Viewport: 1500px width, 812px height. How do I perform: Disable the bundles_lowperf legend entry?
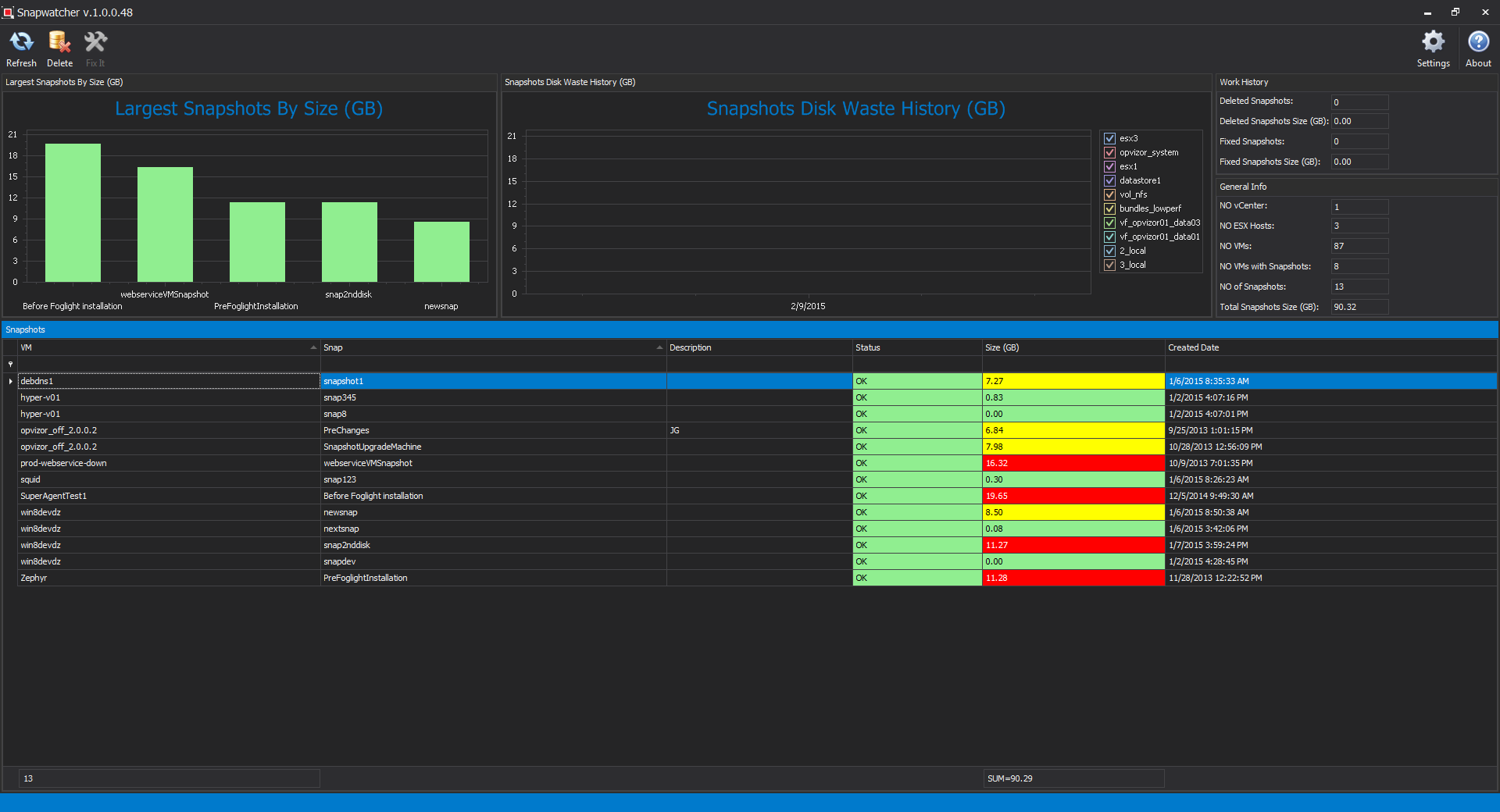pos(1110,208)
